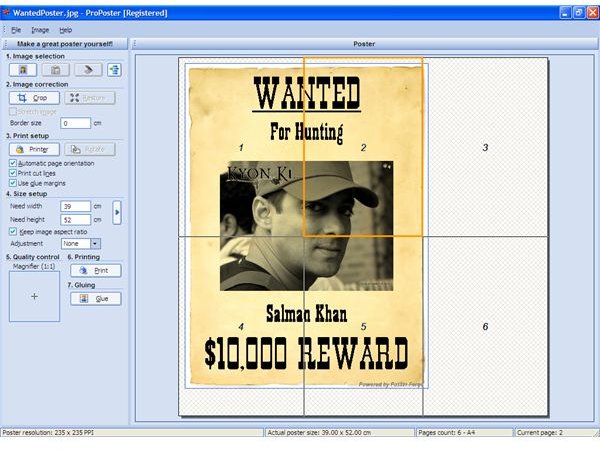Viewport: 600px width, 450px height.
Task: Open the Printer setup button
Action: (34, 149)
